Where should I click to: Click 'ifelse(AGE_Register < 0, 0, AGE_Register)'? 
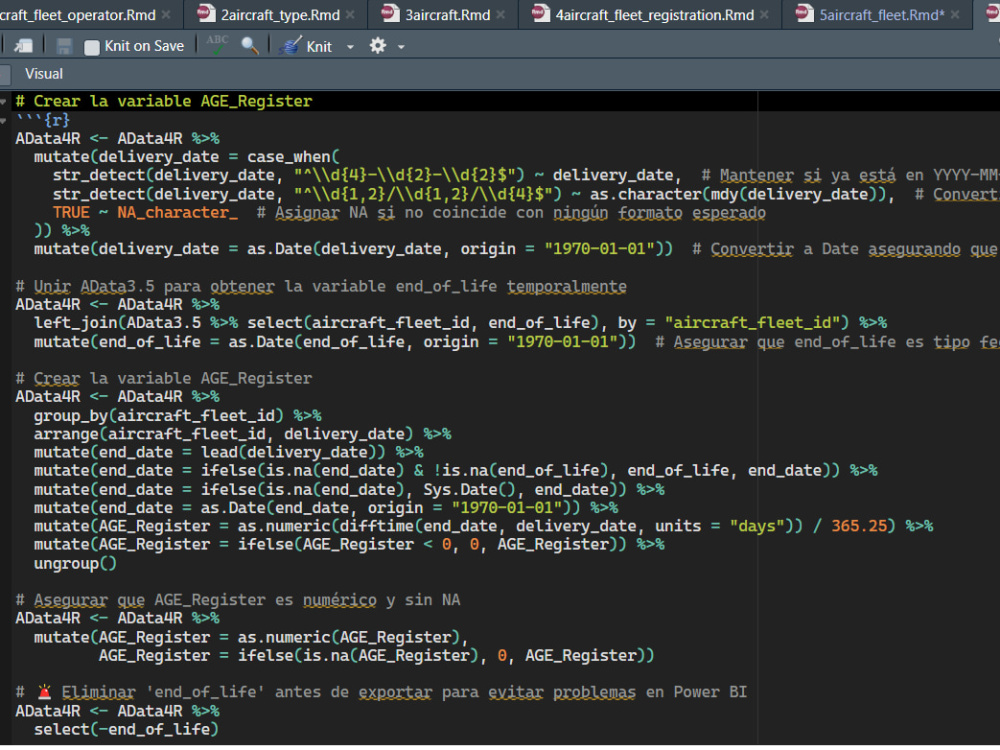(x=428, y=545)
